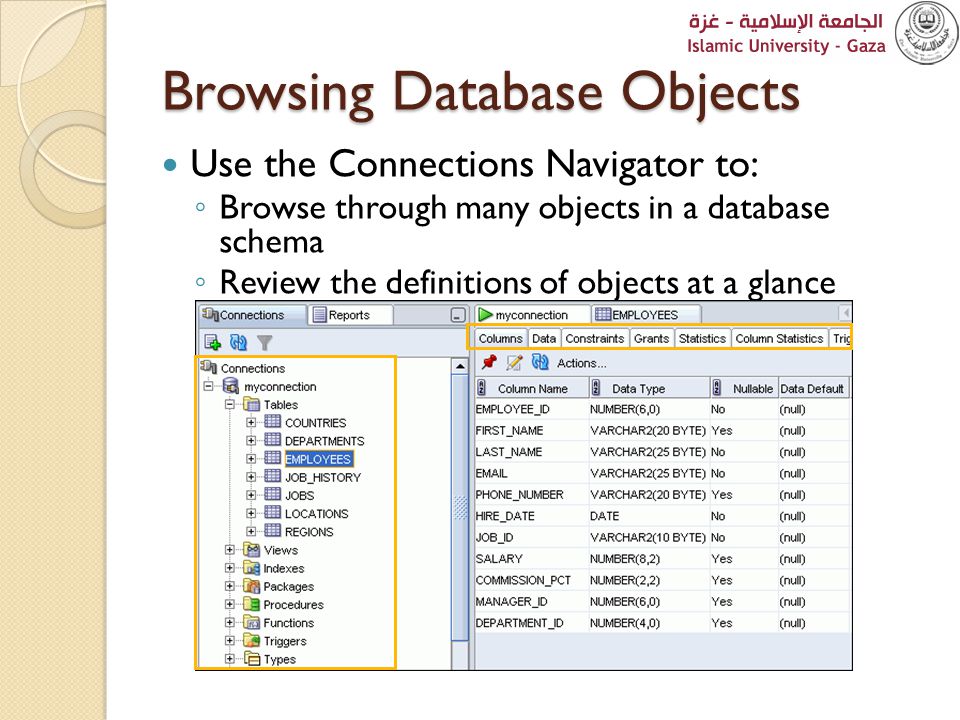960x720 pixels.
Task: Click the navigator scrollbar up arrow
Action: pyautogui.click(x=460, y=366)
